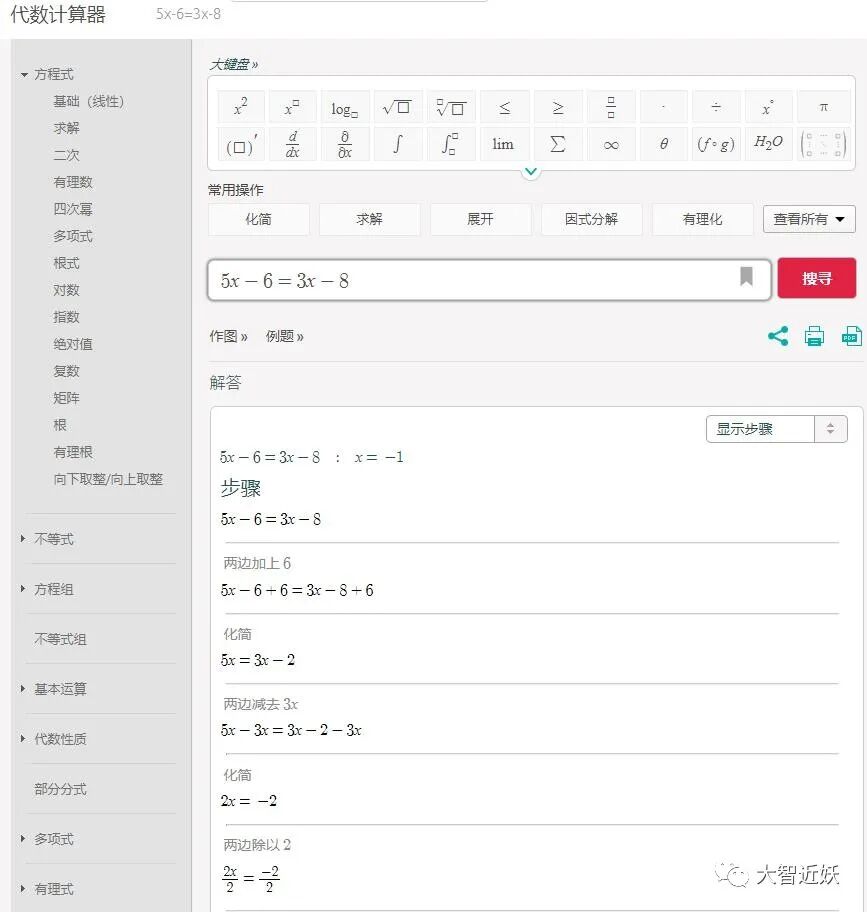The width and height of the screenshot is (867, 912).
Task: Click the 有理化 operation button
Action: [x=702, y=219]
